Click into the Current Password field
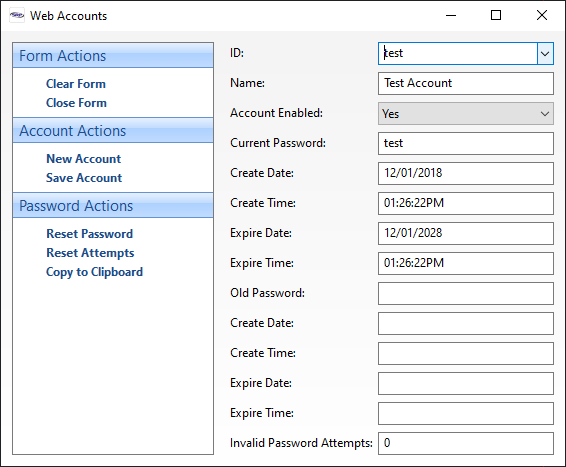Viewport: 566px width, 467px height. click(466, 143)
